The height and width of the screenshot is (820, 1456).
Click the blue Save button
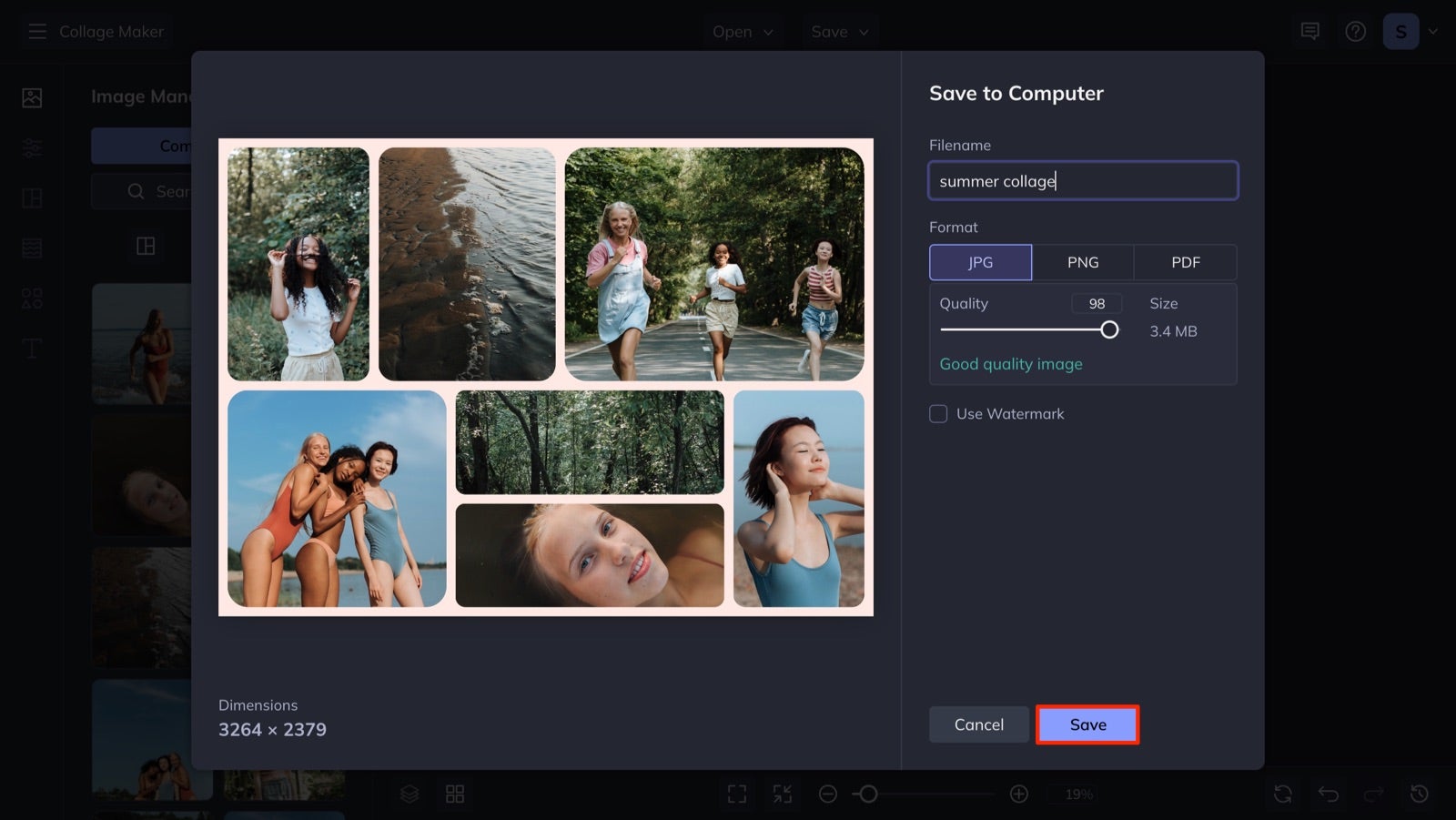(1087, 724)
